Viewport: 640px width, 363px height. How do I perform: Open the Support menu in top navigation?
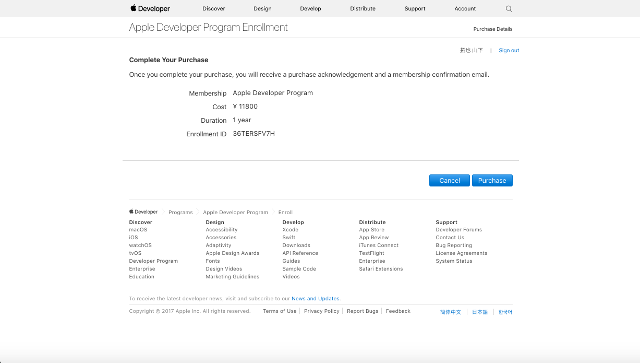[415, 9]
